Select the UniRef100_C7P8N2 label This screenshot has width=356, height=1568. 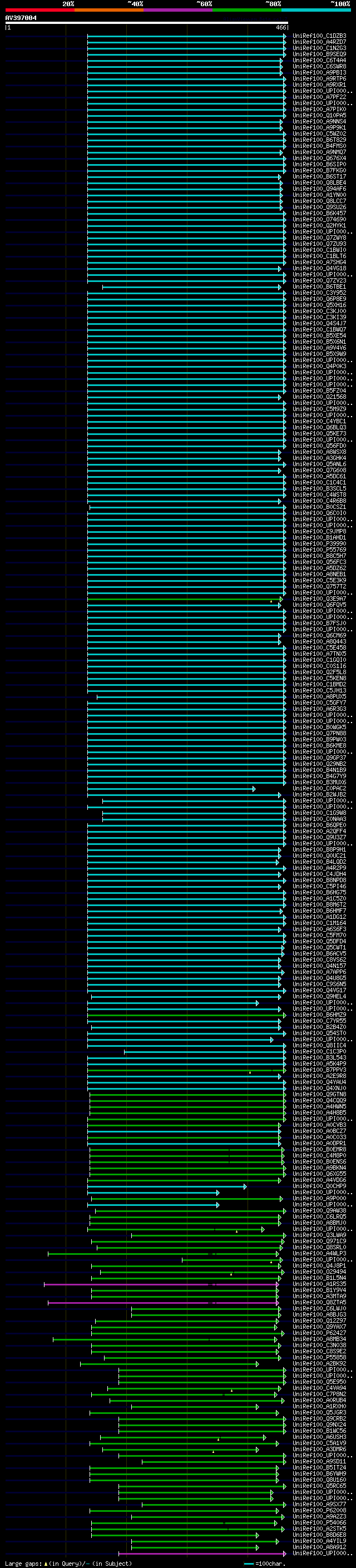point(319,1394)
